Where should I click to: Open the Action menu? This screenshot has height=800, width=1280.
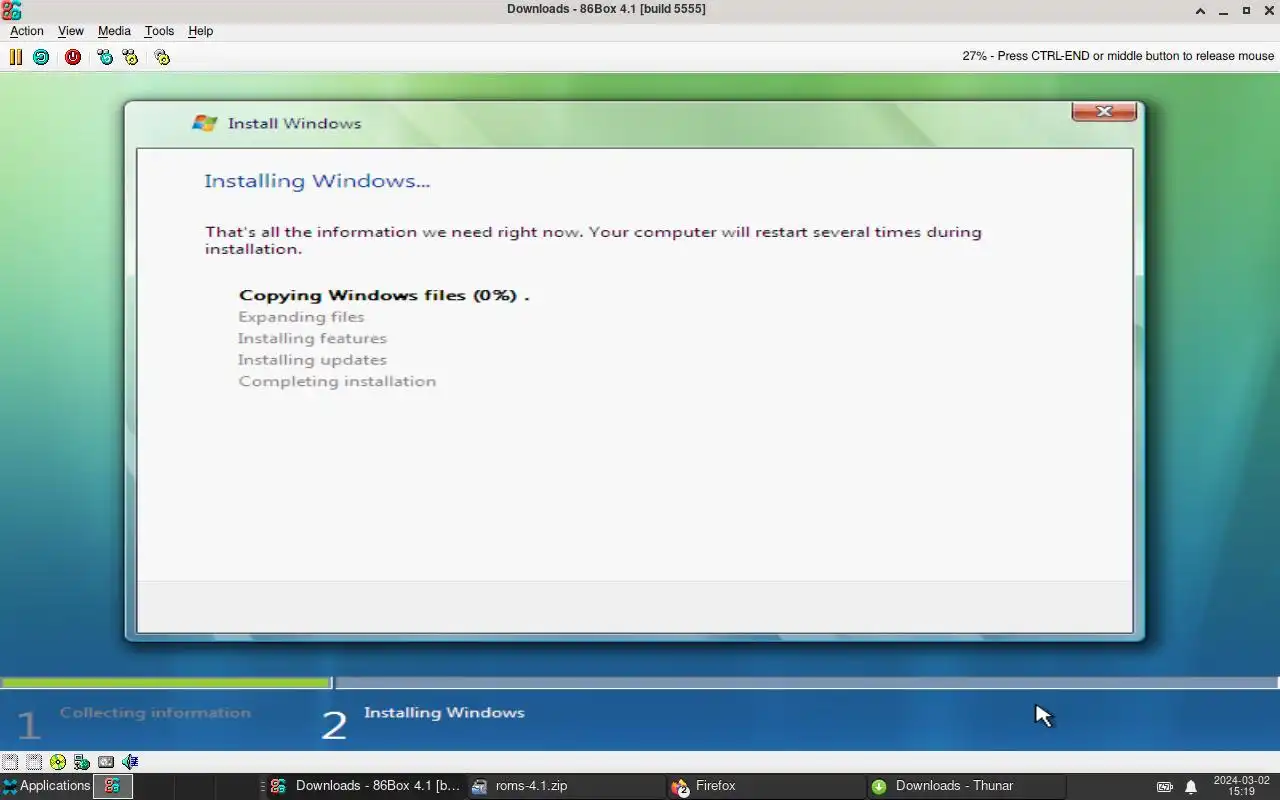click(x=27, y=31)
